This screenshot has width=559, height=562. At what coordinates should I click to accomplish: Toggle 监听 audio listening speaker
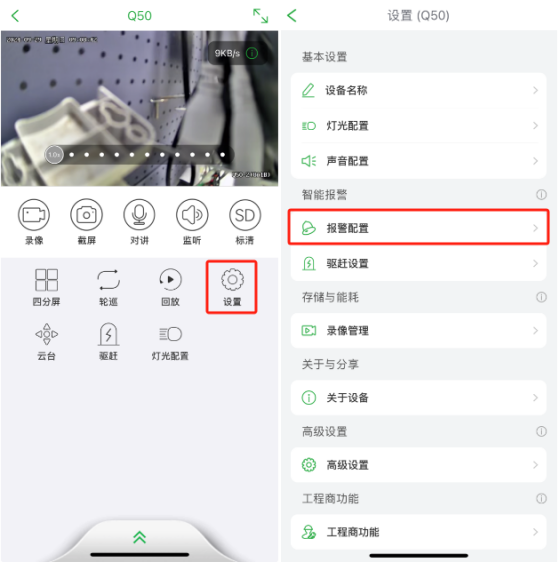pyautogui.click(x=192, y=215)
